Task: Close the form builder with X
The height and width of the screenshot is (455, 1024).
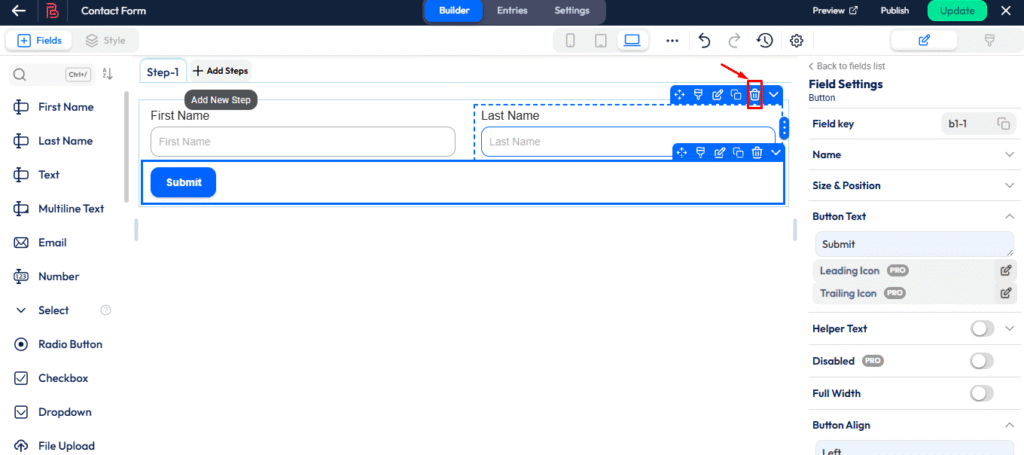Action: pos(1005,10)
